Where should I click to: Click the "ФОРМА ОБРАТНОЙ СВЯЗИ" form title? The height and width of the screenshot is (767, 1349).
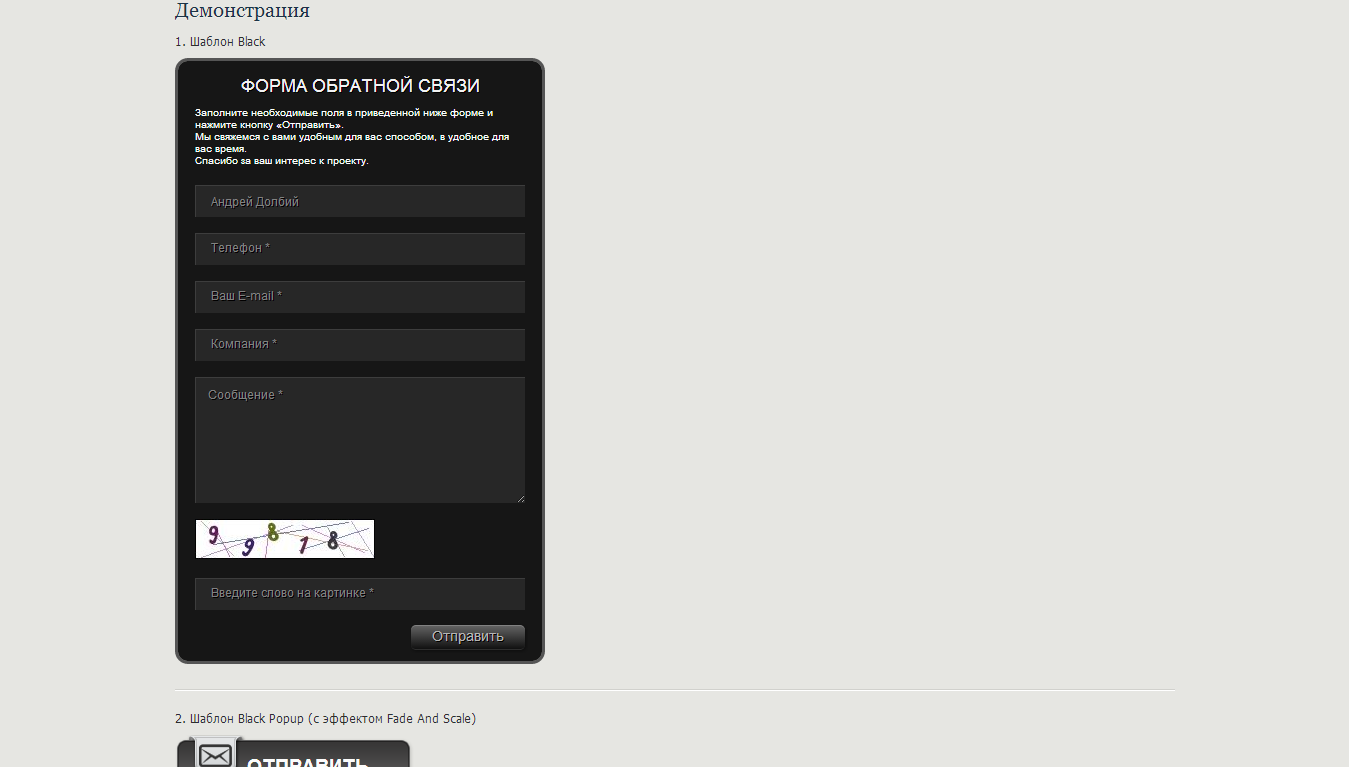tap(360, 86)
